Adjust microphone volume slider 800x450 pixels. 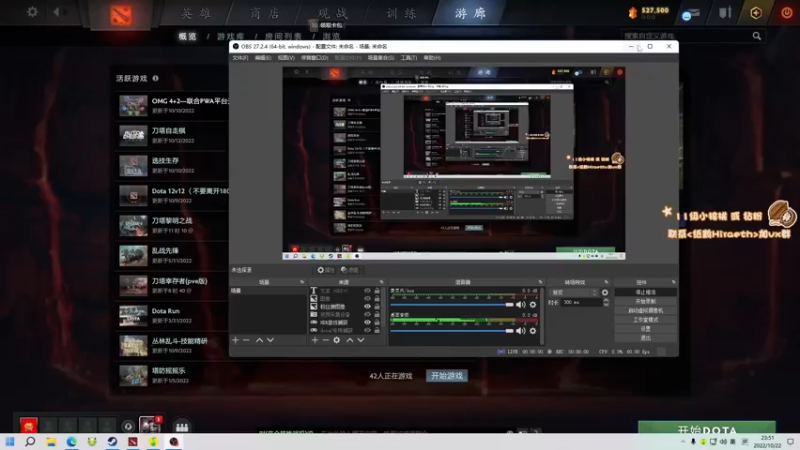452,305
